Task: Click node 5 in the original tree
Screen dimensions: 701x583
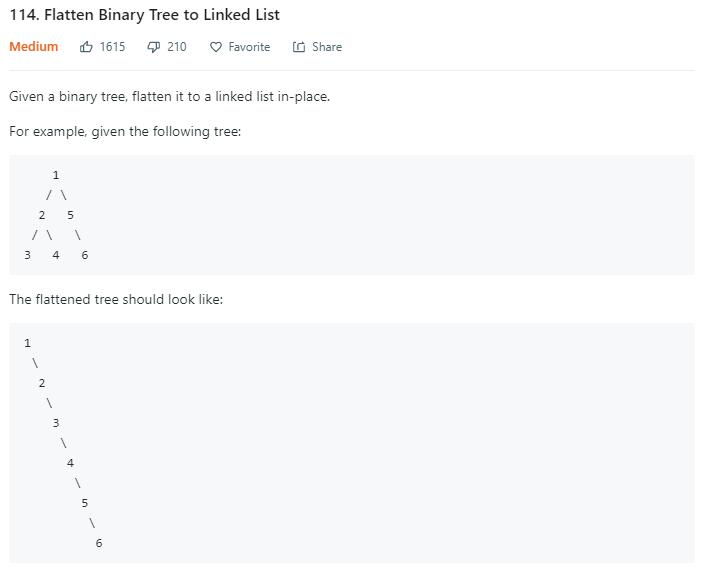Action: 70,215
